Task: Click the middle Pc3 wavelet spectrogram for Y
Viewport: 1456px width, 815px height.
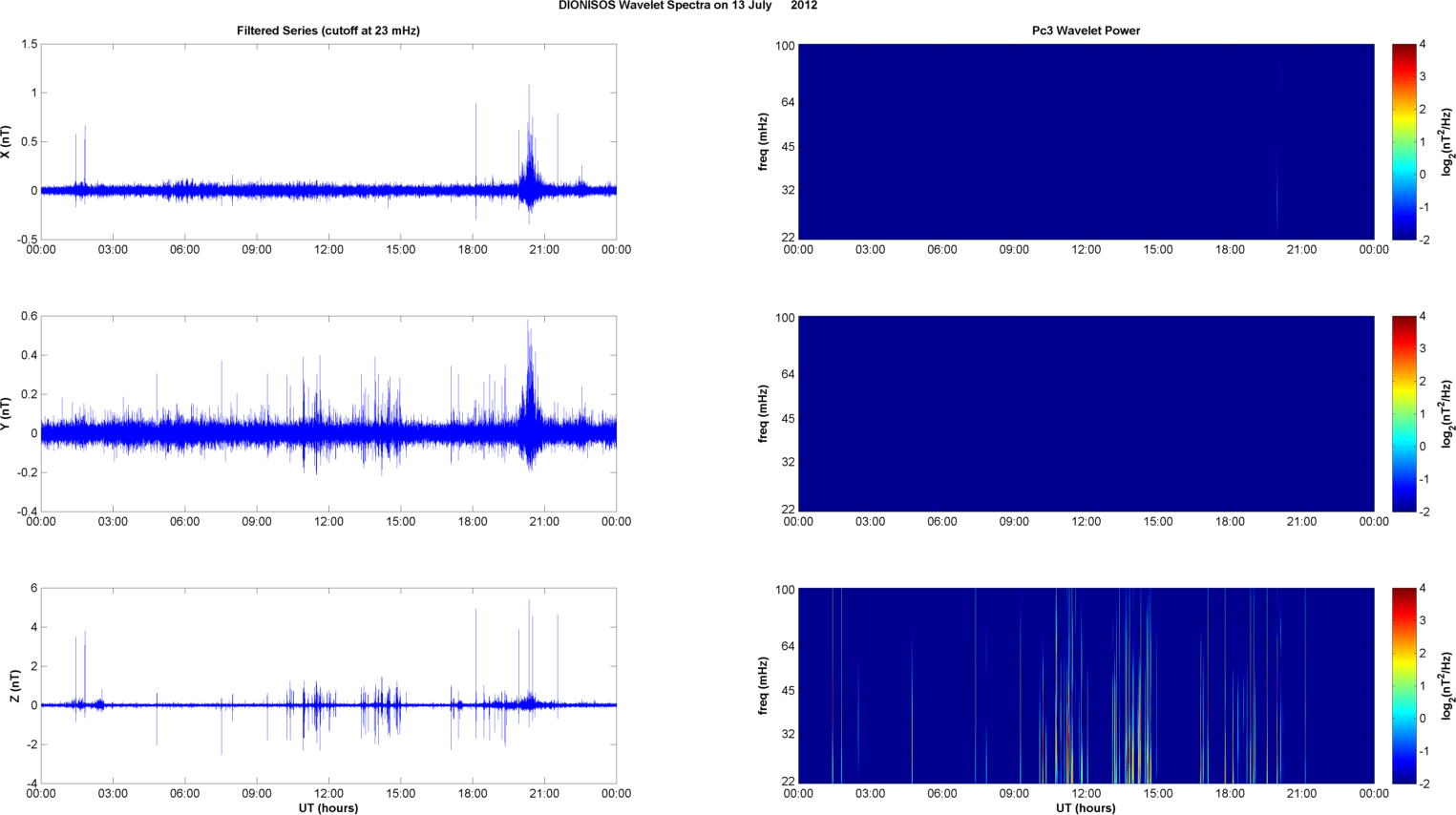Action: click(1086, 413)
